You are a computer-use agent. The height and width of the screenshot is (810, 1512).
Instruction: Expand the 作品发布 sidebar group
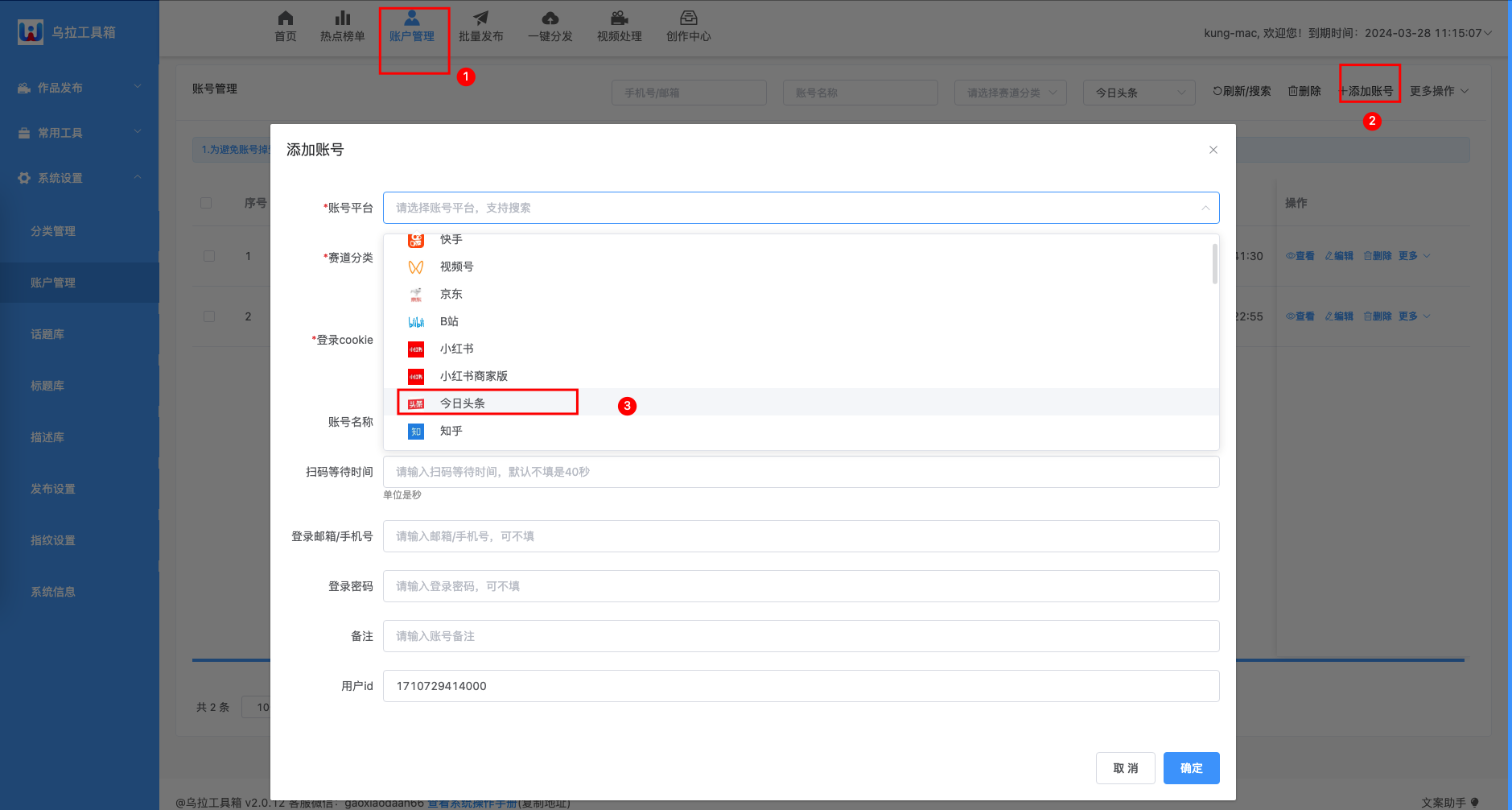[80, 88]
